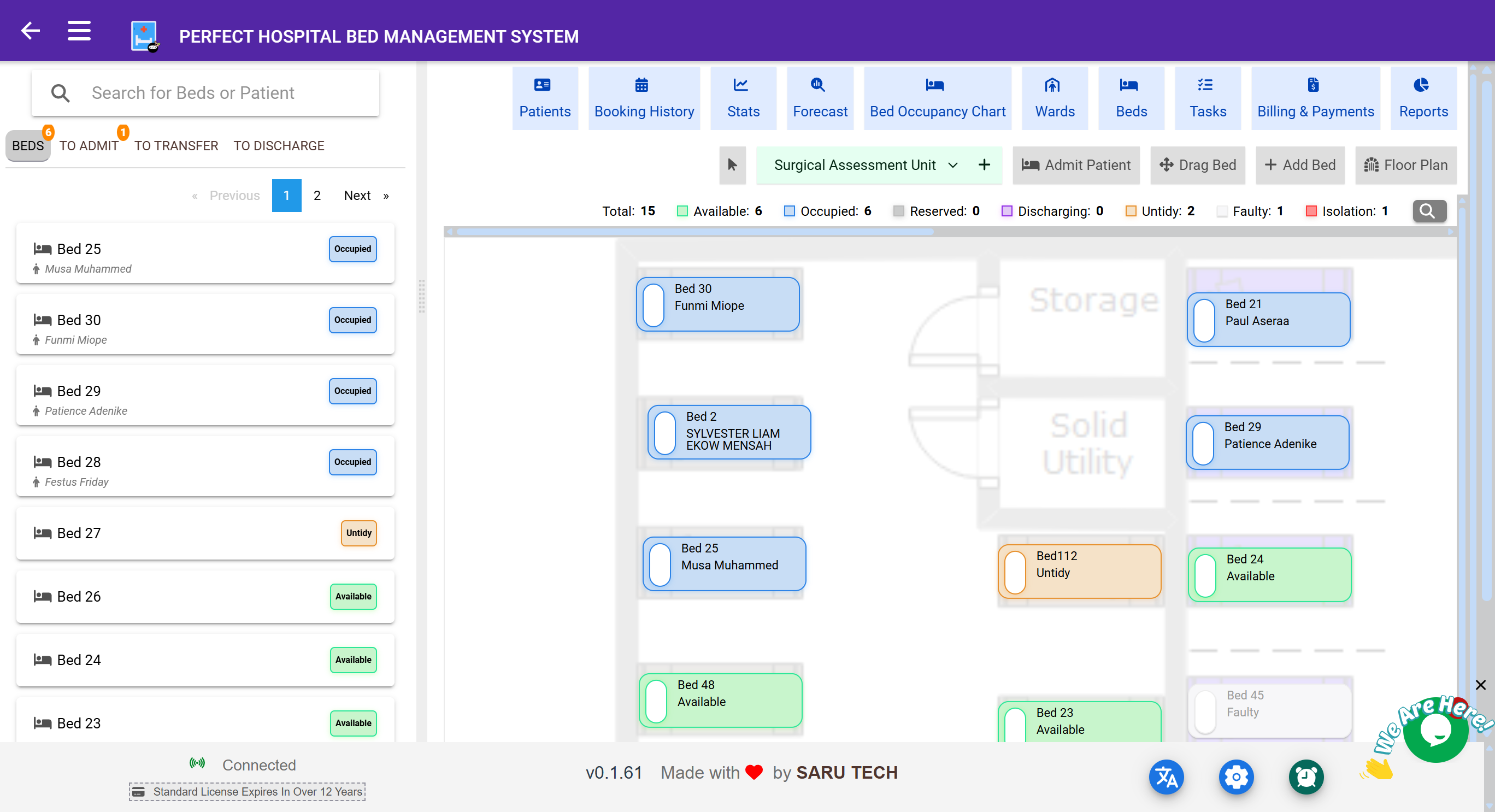This screenshot has height=812, width=1495.
Task: Select Bed 28 Festus Friday card
Action: pyautogui.click(x=205, y=467)
